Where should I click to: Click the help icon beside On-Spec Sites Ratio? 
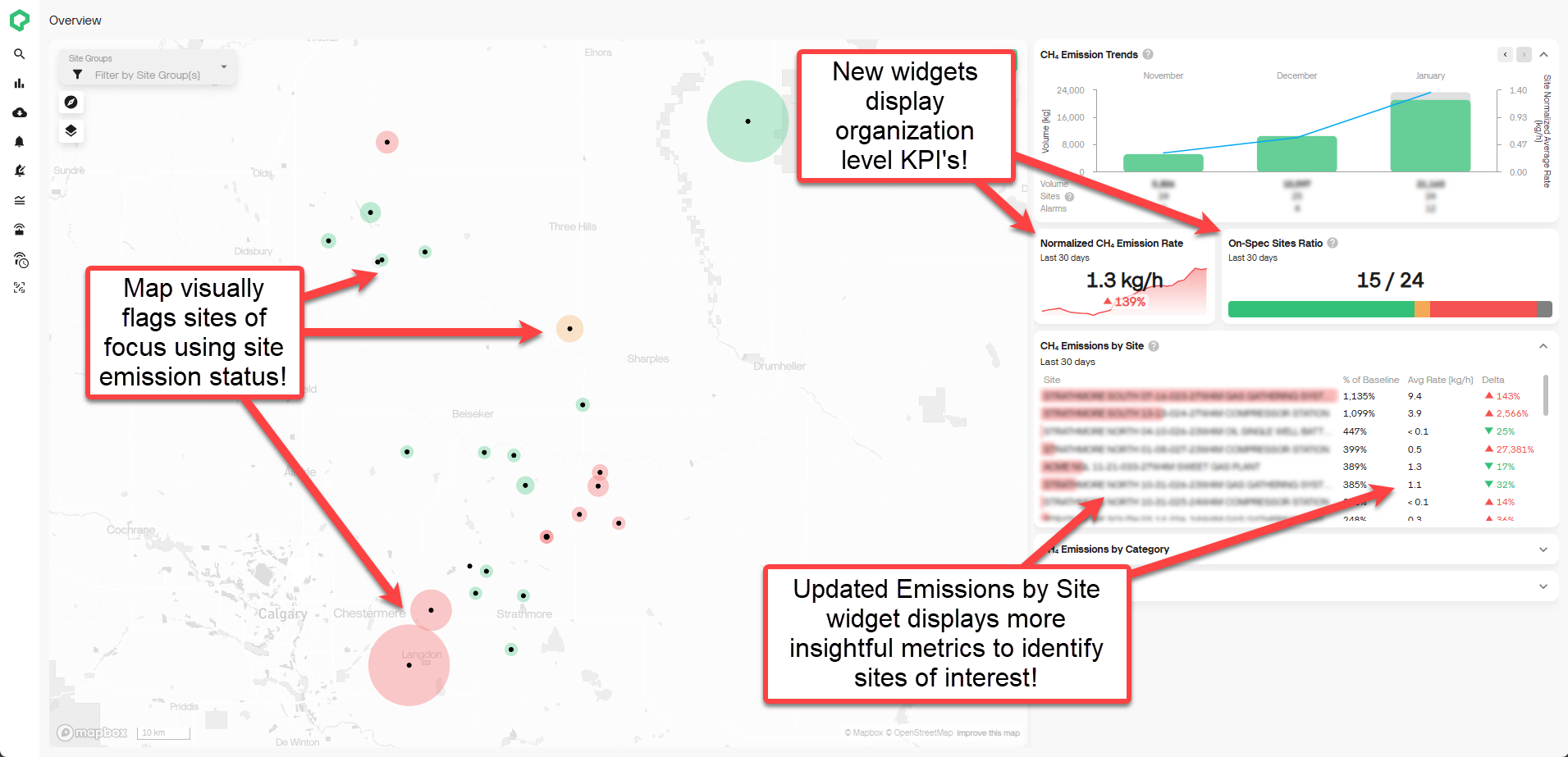coord(1333,244)
